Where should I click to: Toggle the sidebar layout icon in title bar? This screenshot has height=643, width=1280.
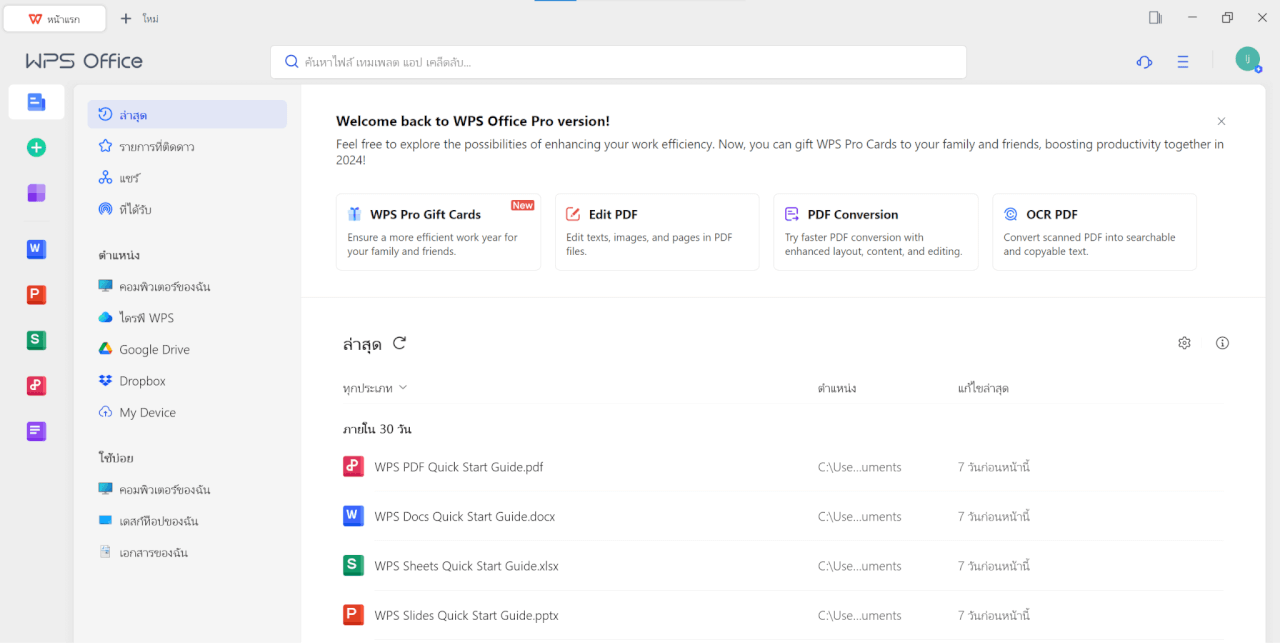pos(1155,17)
